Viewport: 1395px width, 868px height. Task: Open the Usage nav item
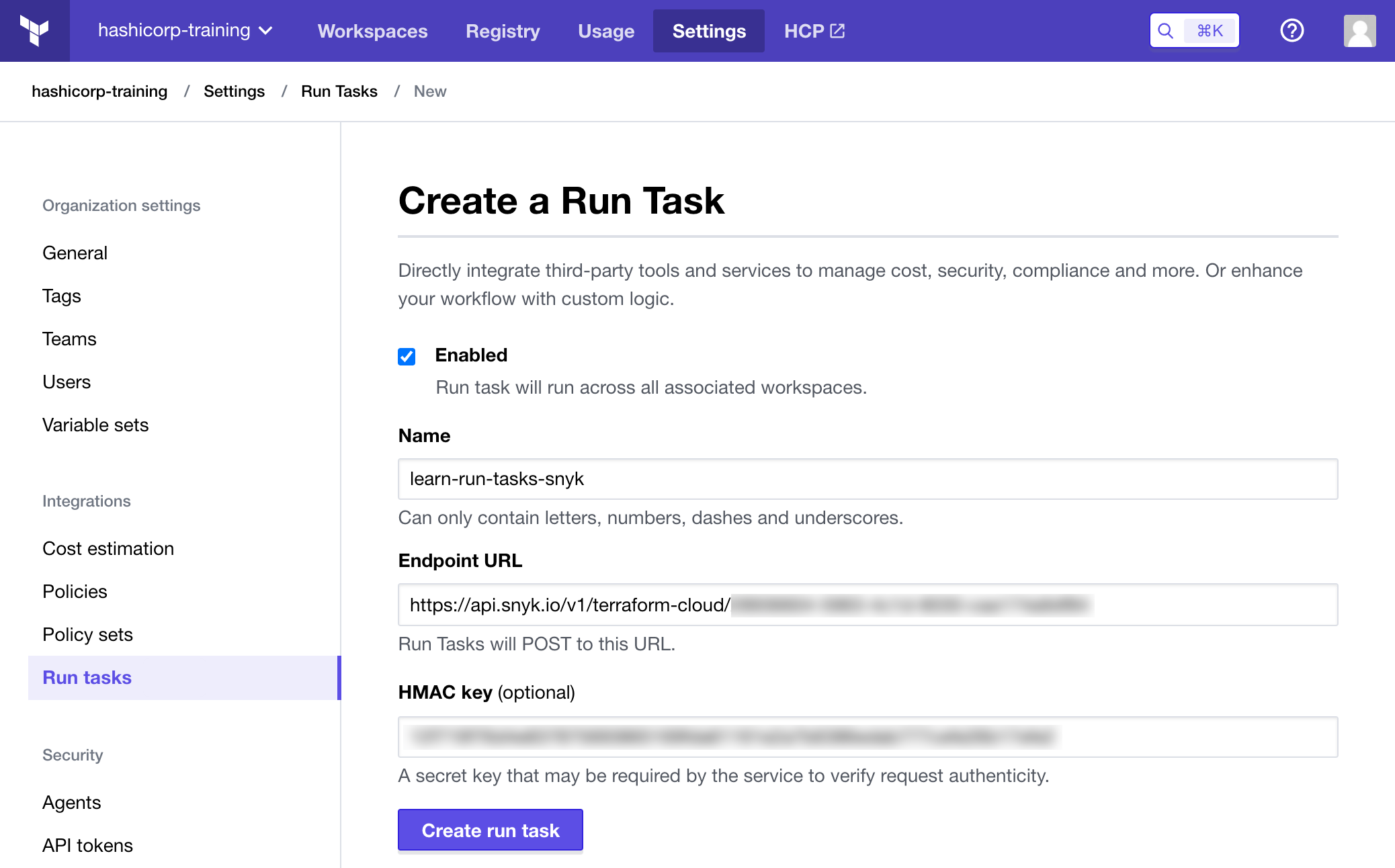606,31
